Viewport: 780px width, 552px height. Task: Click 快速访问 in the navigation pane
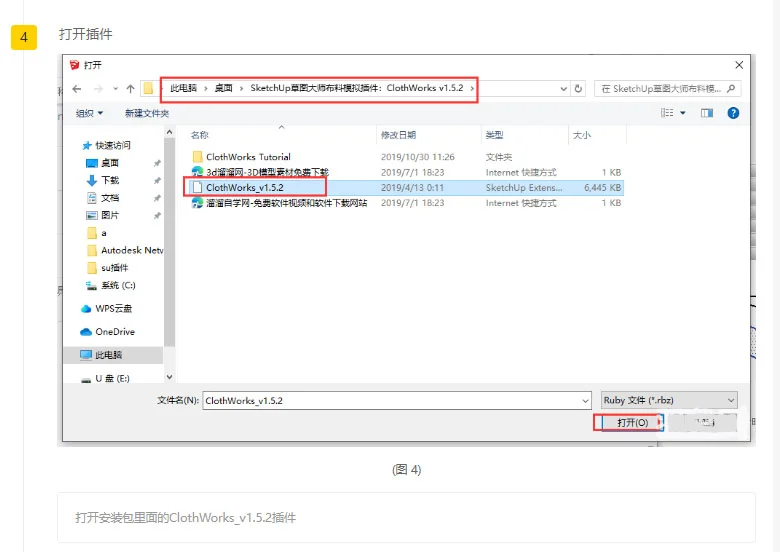[x=112, y=145]
